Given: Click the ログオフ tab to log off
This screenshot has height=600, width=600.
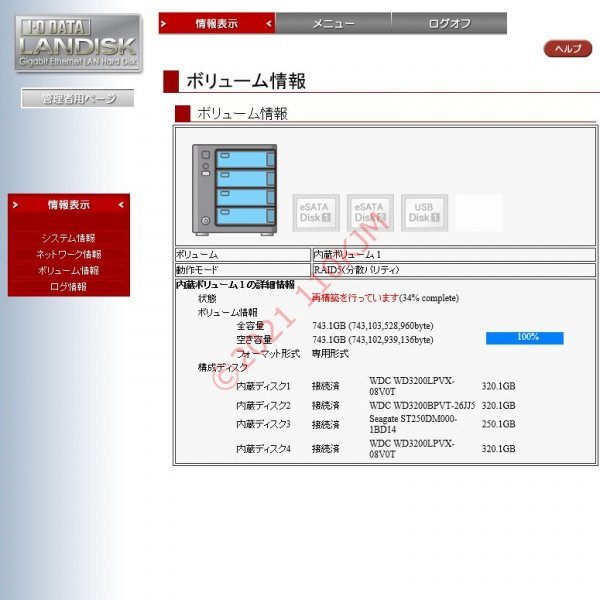Looking at the screenshot, I should tap(450, 23).
